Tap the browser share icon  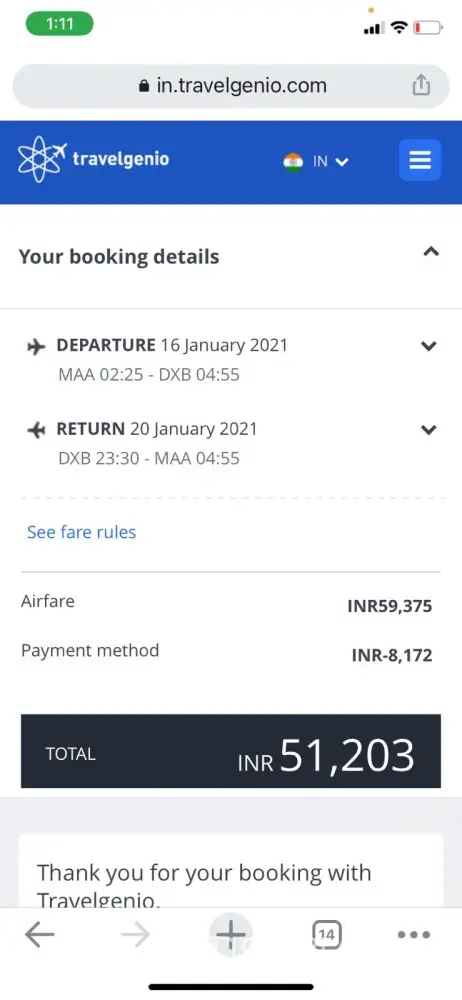click(421, 85)
